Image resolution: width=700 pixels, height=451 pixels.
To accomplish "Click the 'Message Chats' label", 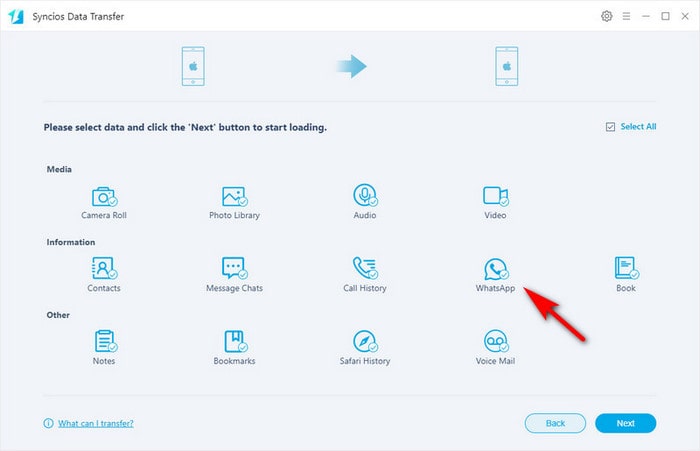I will (234, 288).
